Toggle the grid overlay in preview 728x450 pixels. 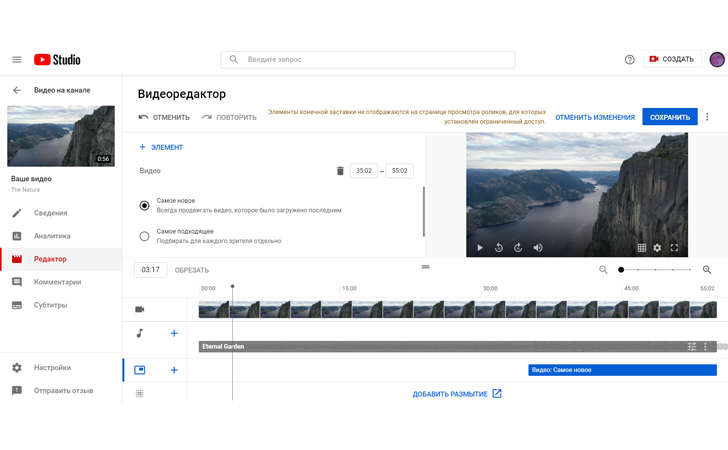pos(641,248)
